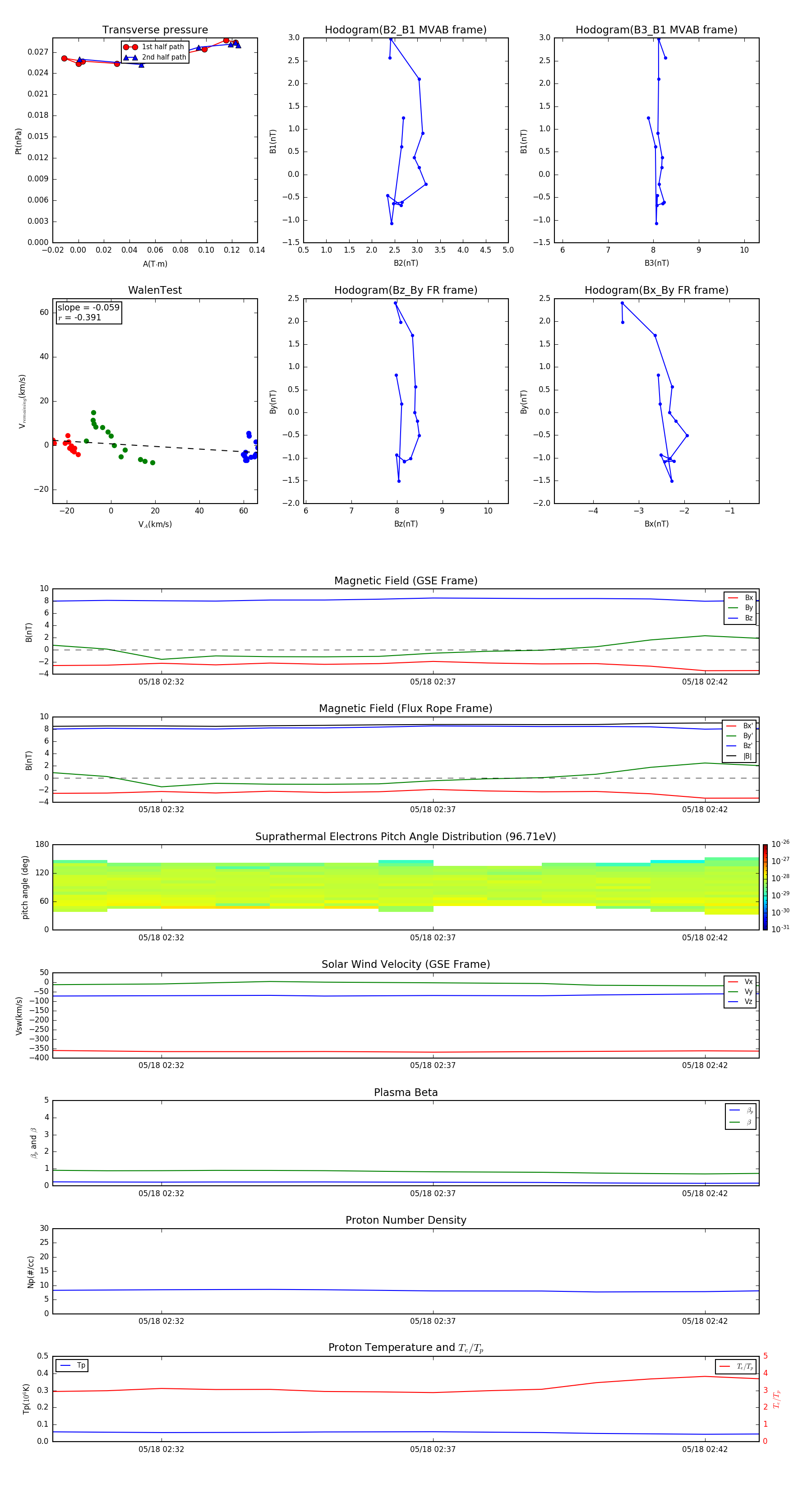
Task: Click '05/18 02:37' tick under Plasma Beta
Action: [x=433, y=1193]
